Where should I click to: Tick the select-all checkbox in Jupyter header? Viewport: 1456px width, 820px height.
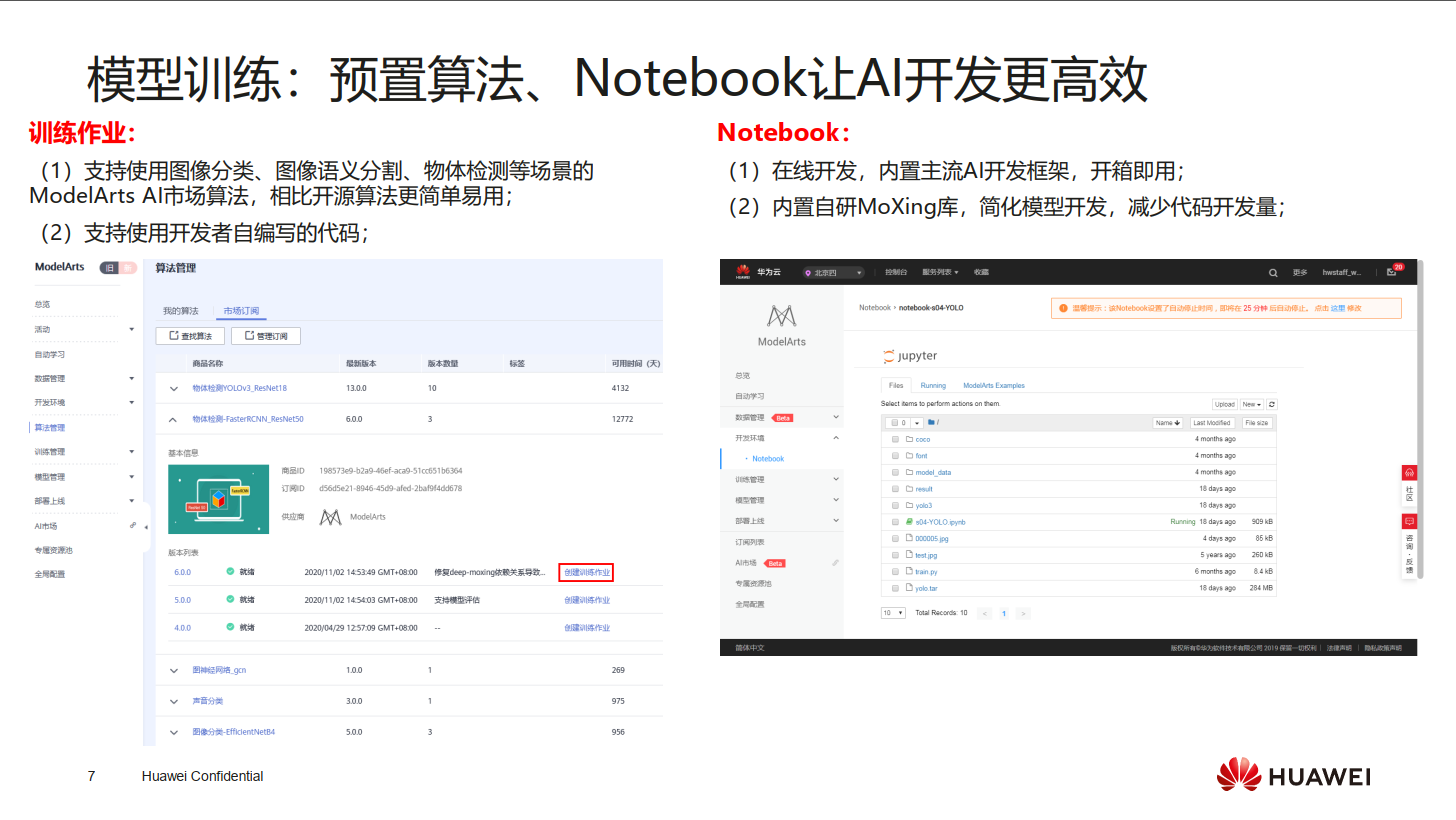click(894, 423)
